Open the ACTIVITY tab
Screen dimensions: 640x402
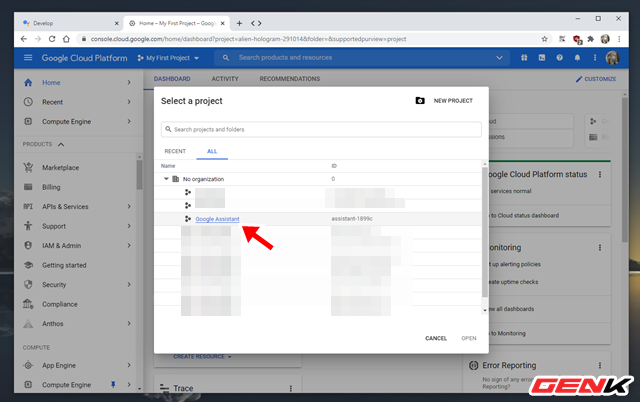tap(225, 79)
